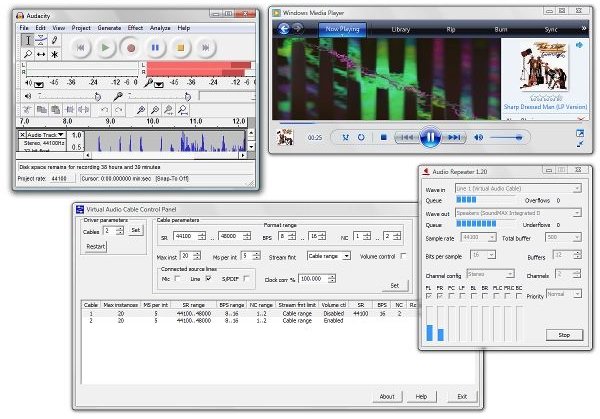Open the Bits per sample dropdown

coord(492,254)
